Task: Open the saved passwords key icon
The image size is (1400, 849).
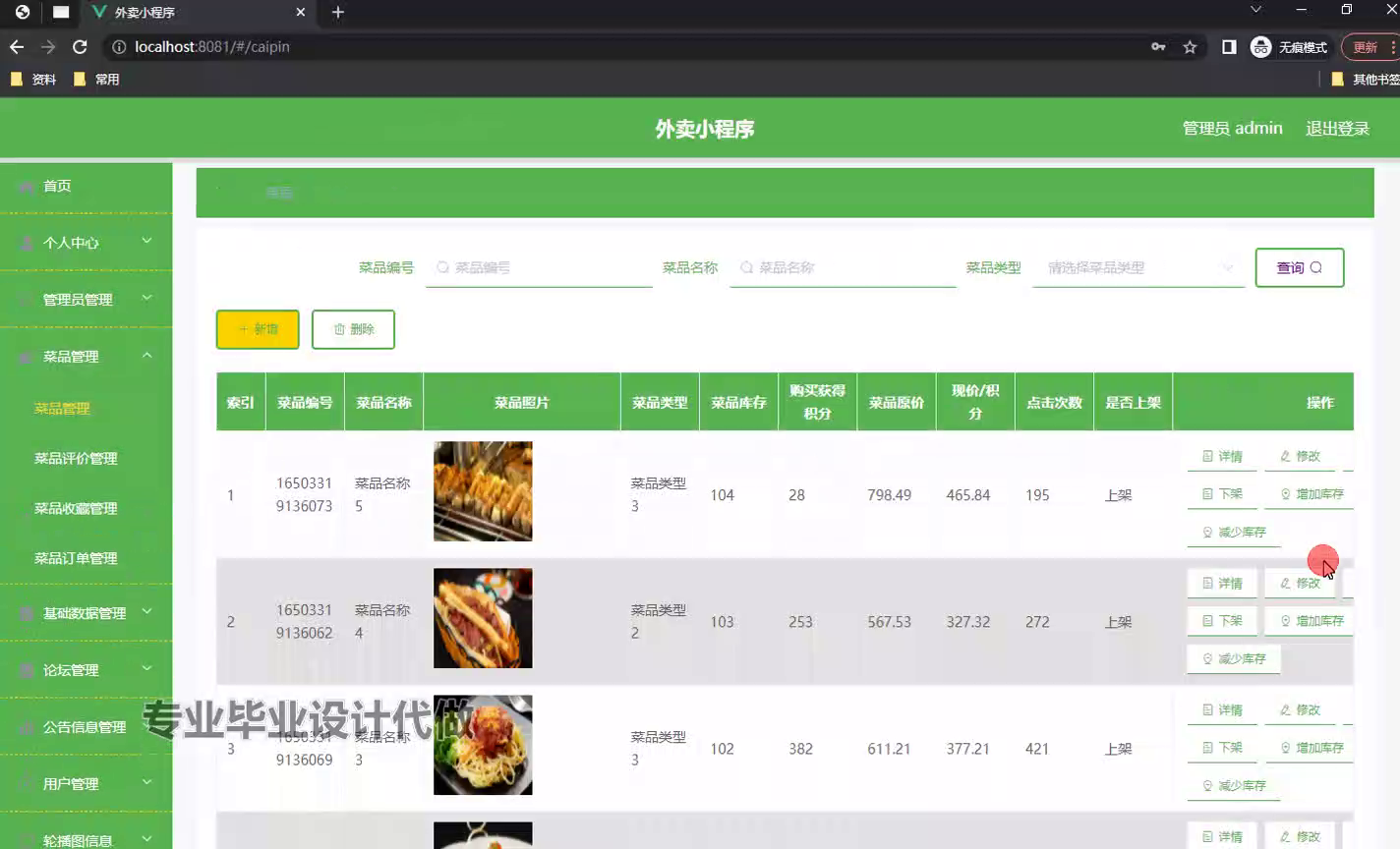Action: (1158, 46)
